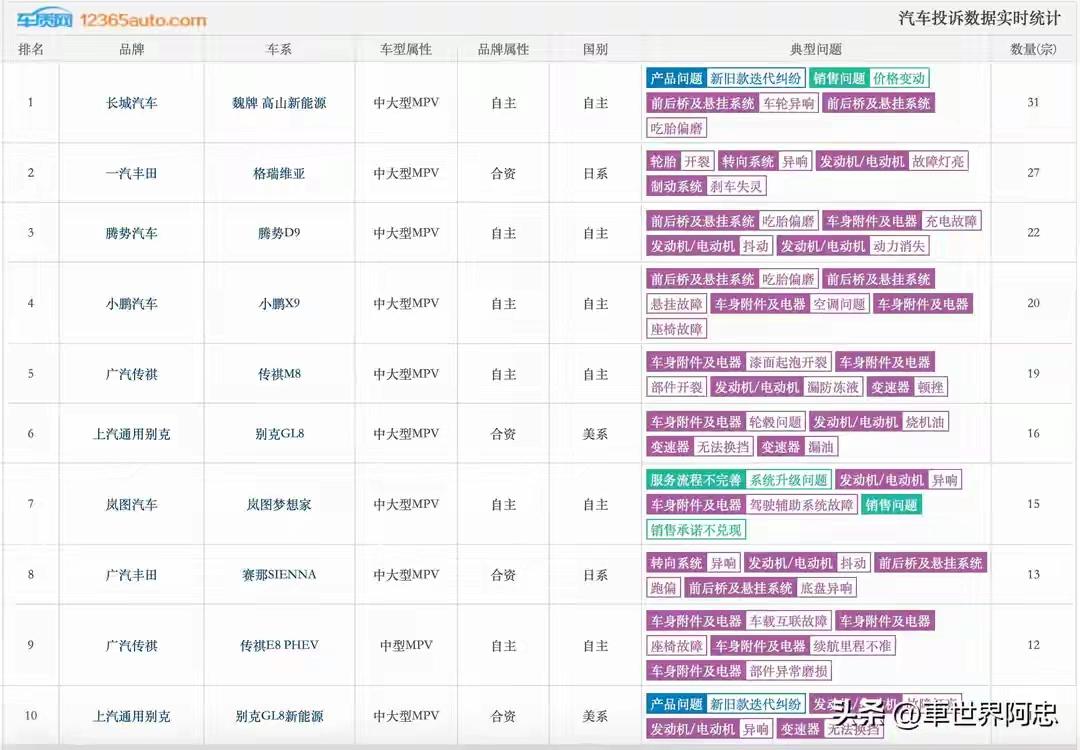
Task: Select the 烧机油 tag
Action: (925, 421)
